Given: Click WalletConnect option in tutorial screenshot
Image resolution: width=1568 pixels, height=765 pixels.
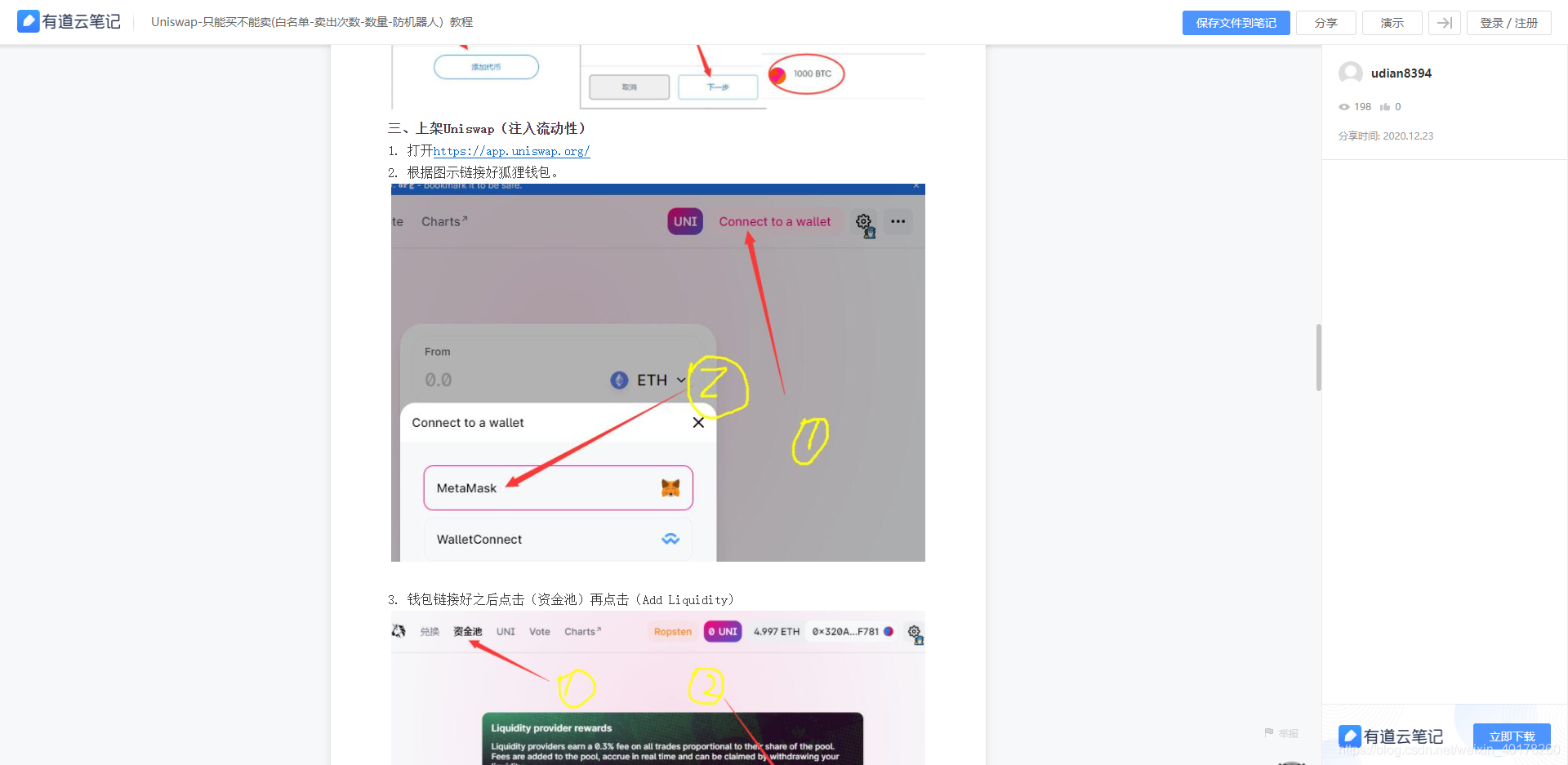Looking at the screenshot, I should pos(559,539).
